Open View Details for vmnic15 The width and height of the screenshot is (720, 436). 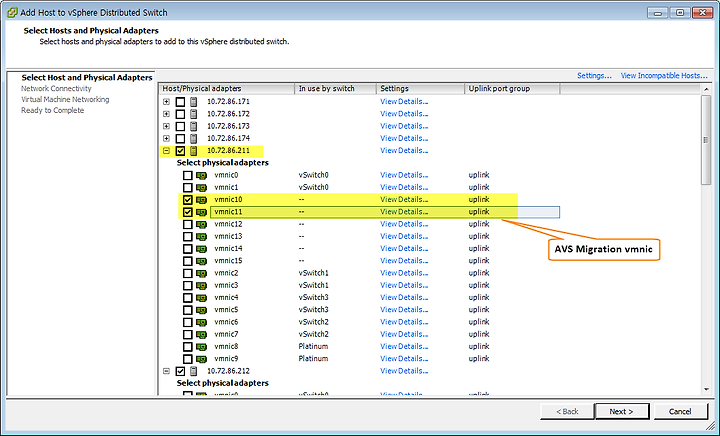coord(404,261)
